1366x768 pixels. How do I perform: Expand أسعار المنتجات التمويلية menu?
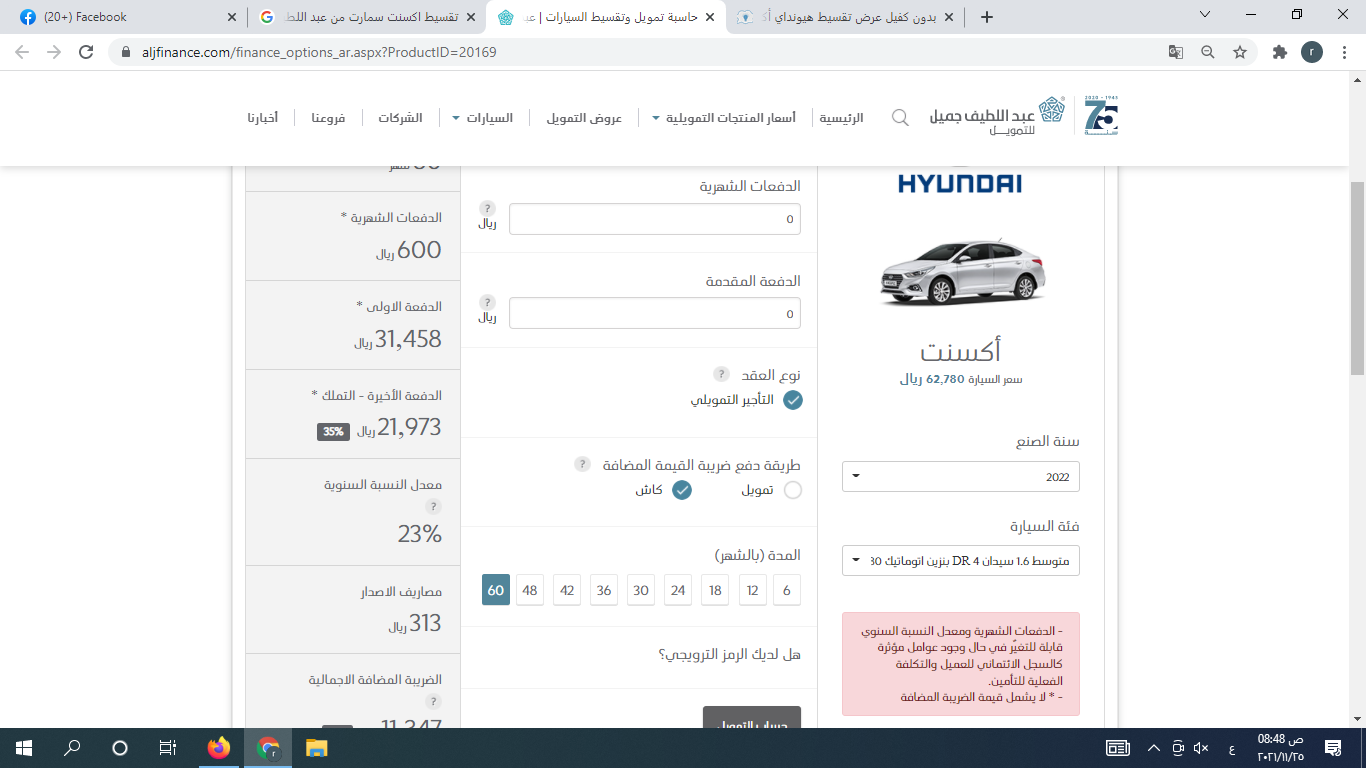click(724, 118)
